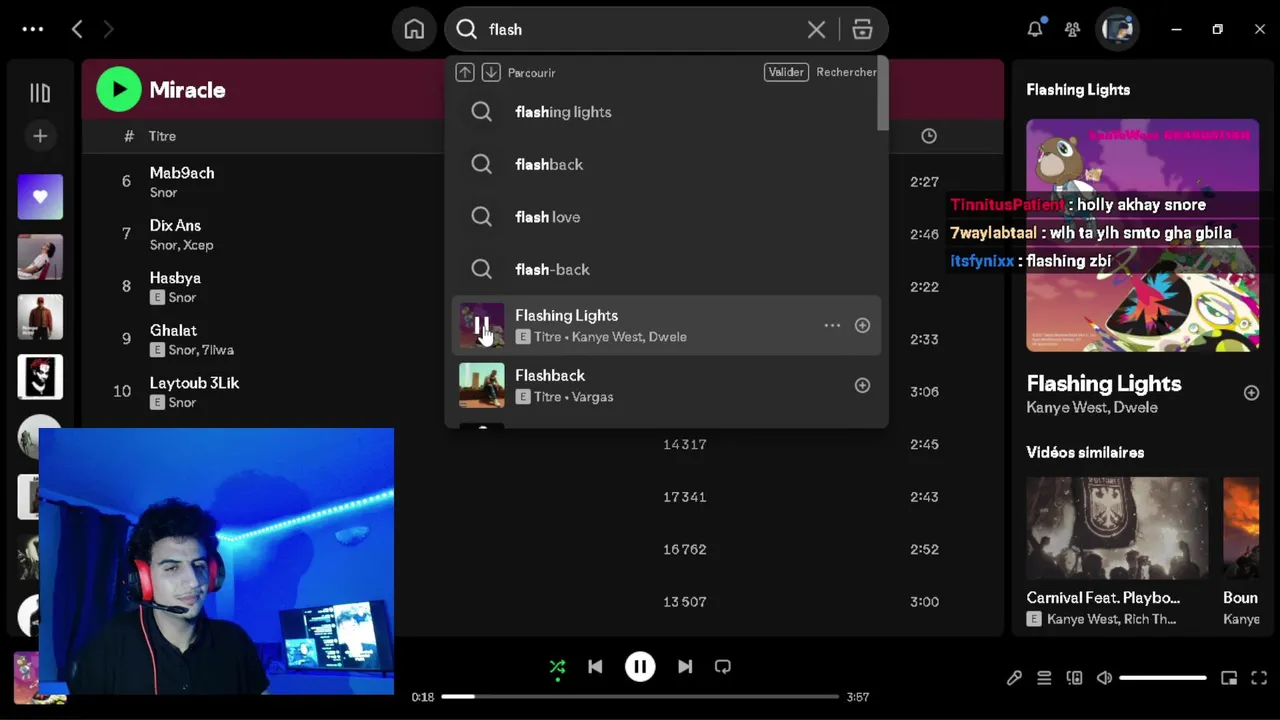Viewport: 1280px width, 720px height.
Task: Open Kanye West, Dwele artist link
Action: click(x=1092, y=407)
